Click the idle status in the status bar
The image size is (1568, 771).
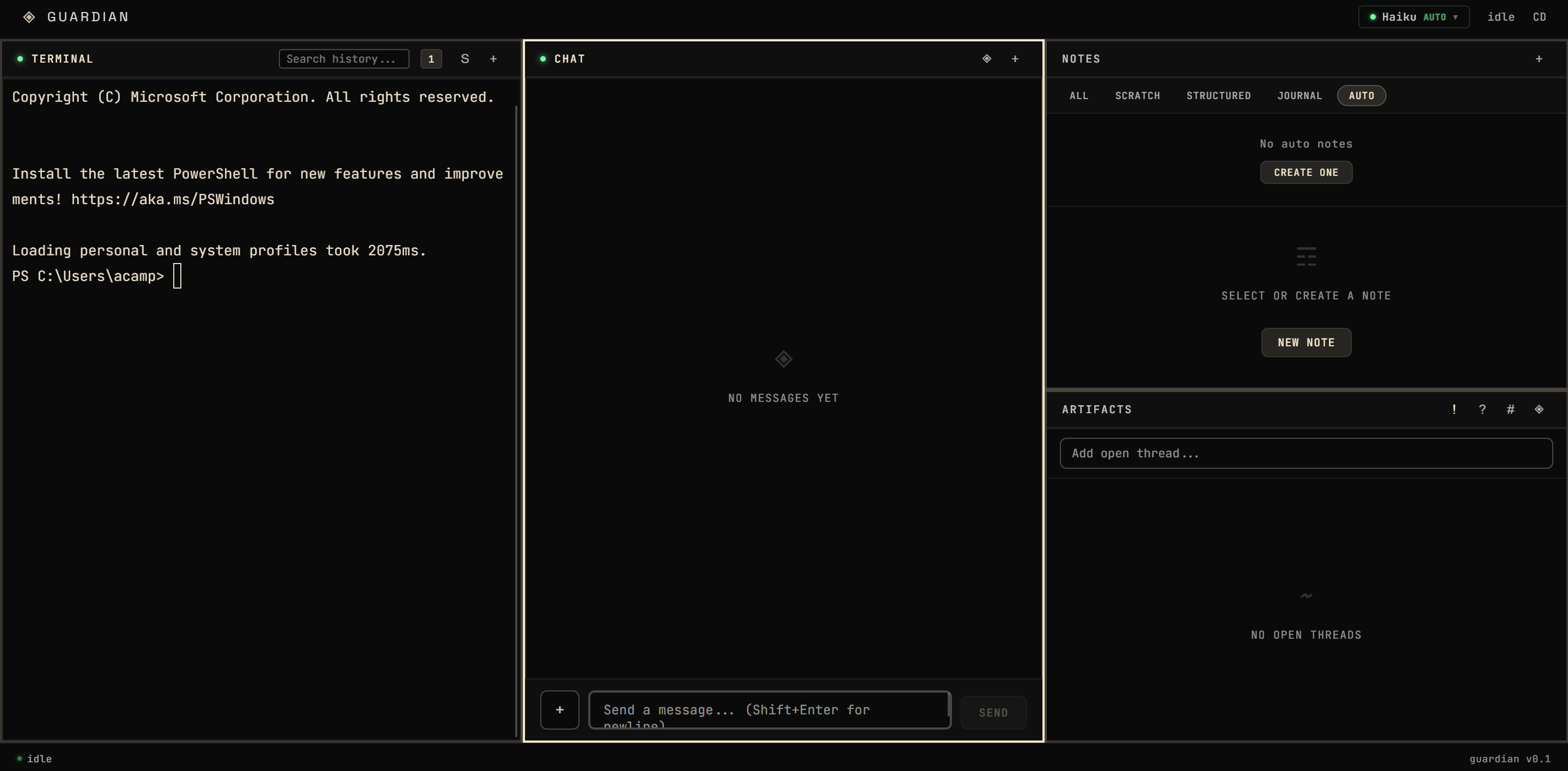pyautogui.click(x=39, y=758)
